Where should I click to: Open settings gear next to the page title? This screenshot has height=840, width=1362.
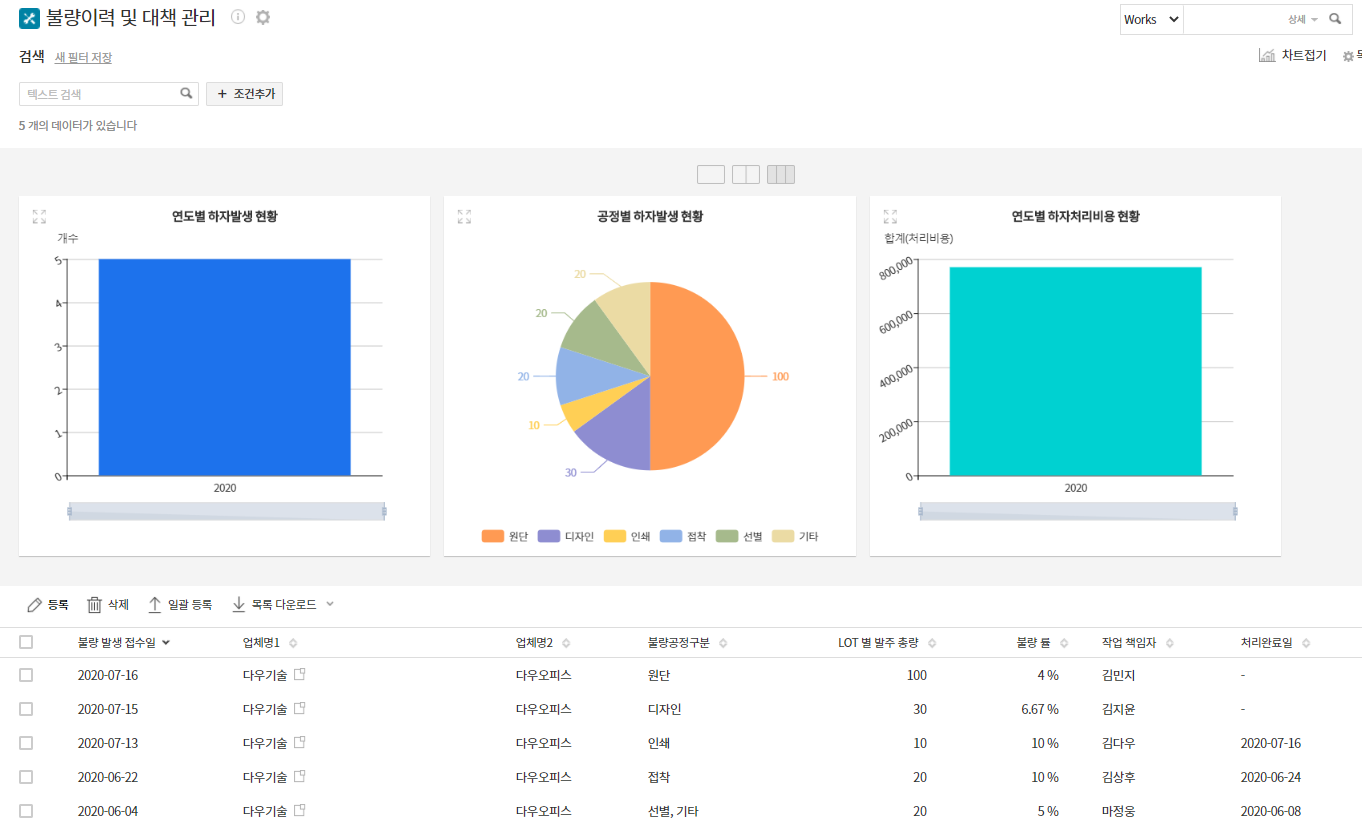point(263,17)
